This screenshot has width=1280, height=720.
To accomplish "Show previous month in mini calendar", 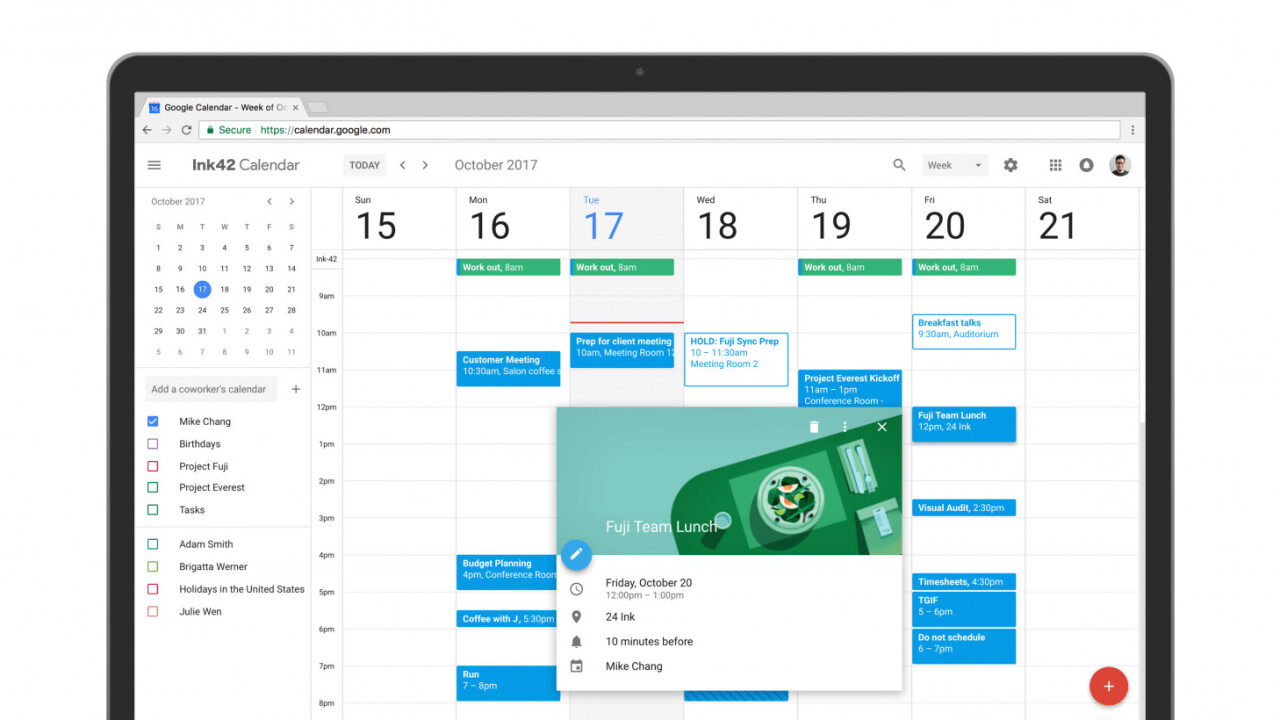I will (269, 202).
